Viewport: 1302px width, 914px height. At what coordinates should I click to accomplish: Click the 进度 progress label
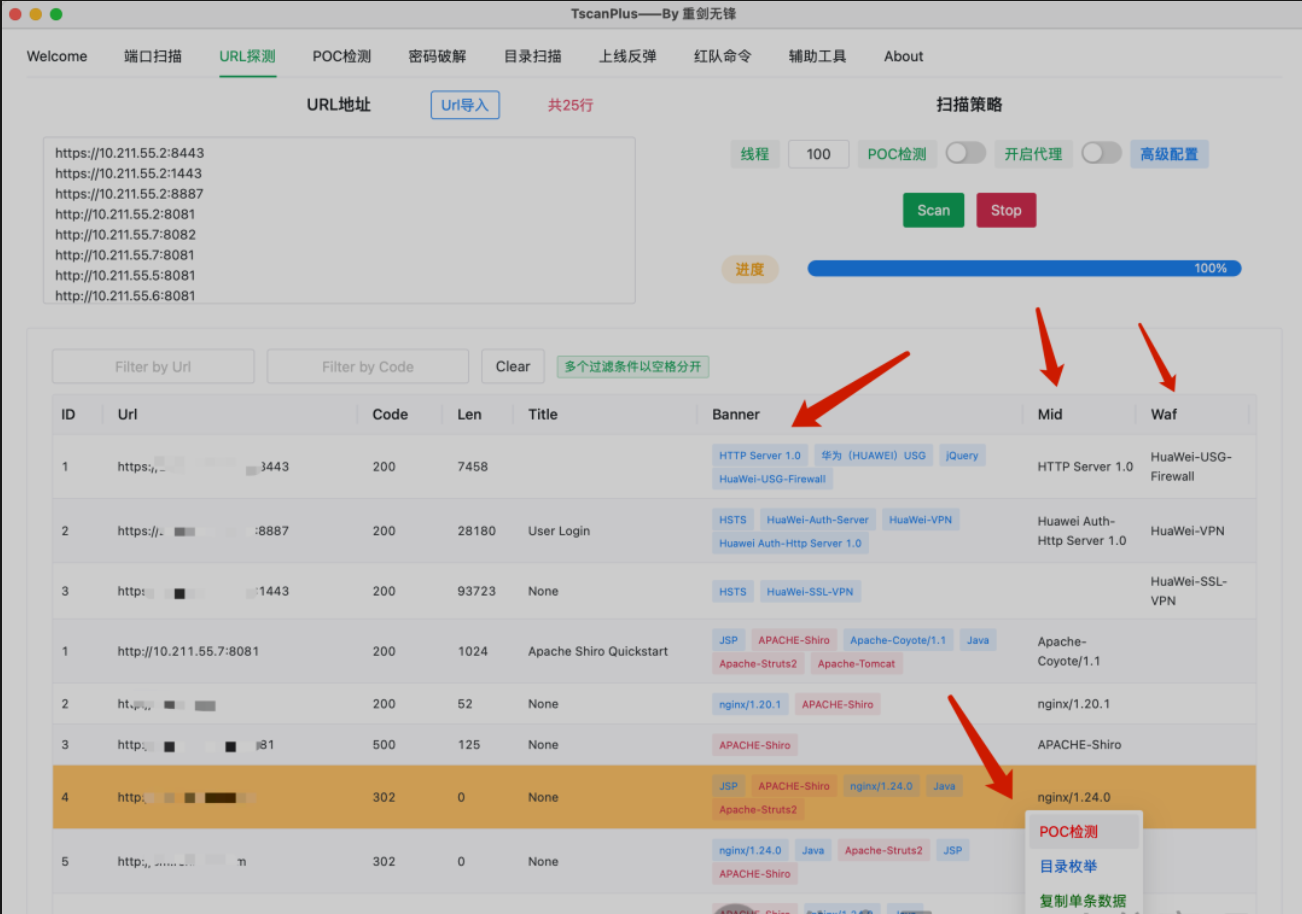[750, 269]
